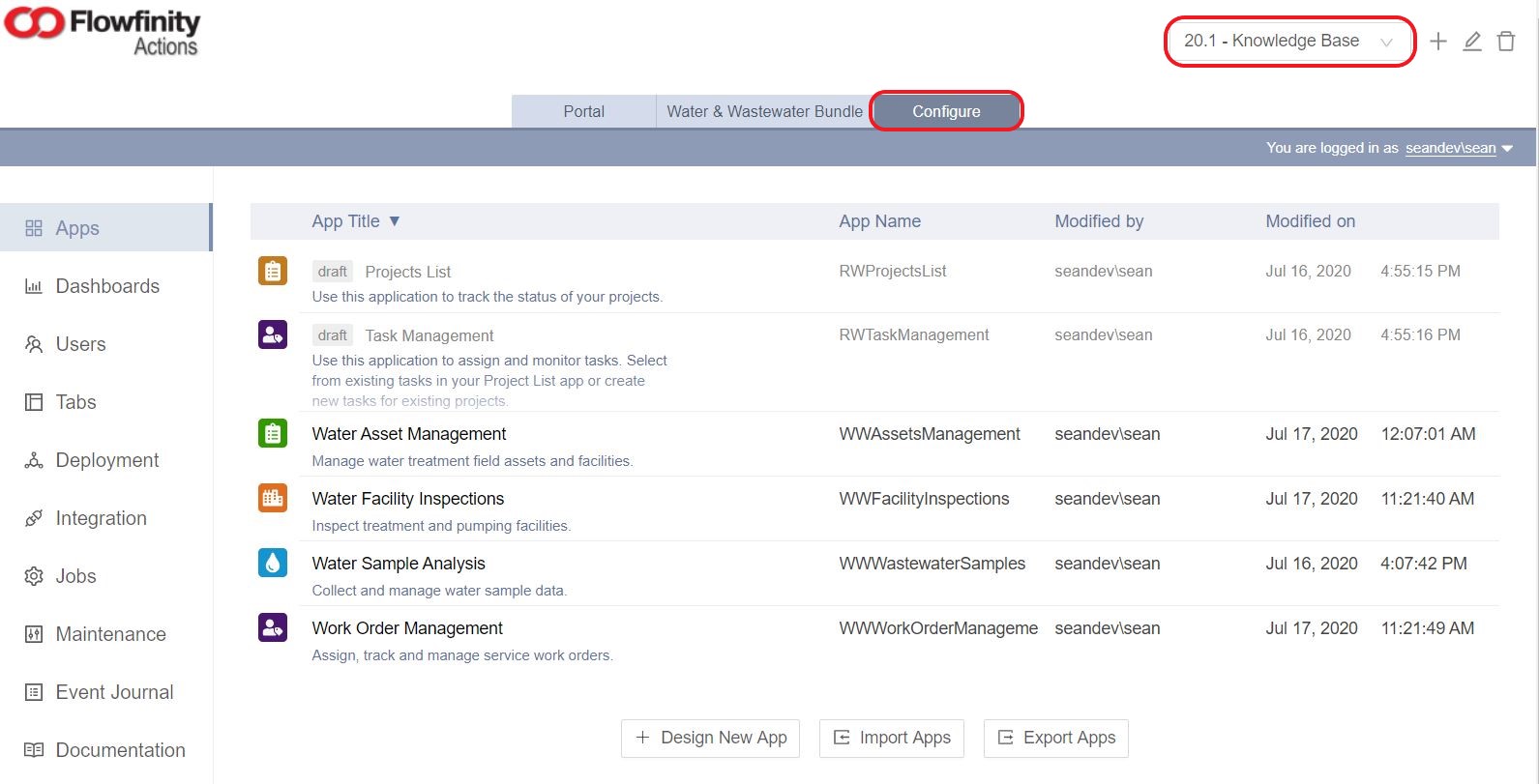Image resolution: width=1539 pixels, height=784 pixels.
Task: Click the plus icon beside Knowledge Base dropdown
Action: 1438,42
